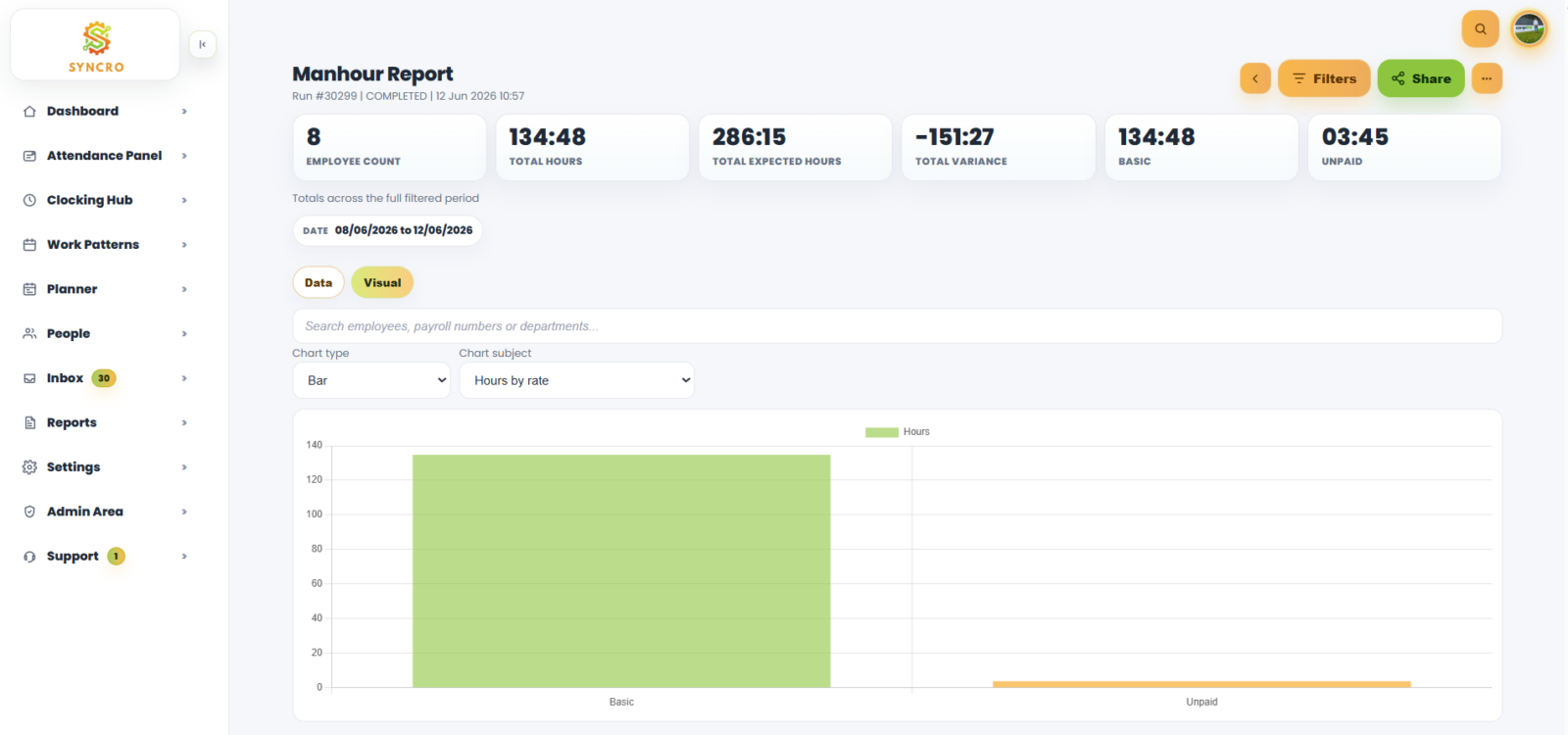Click the Dashboard home icon

pos(29,112)
